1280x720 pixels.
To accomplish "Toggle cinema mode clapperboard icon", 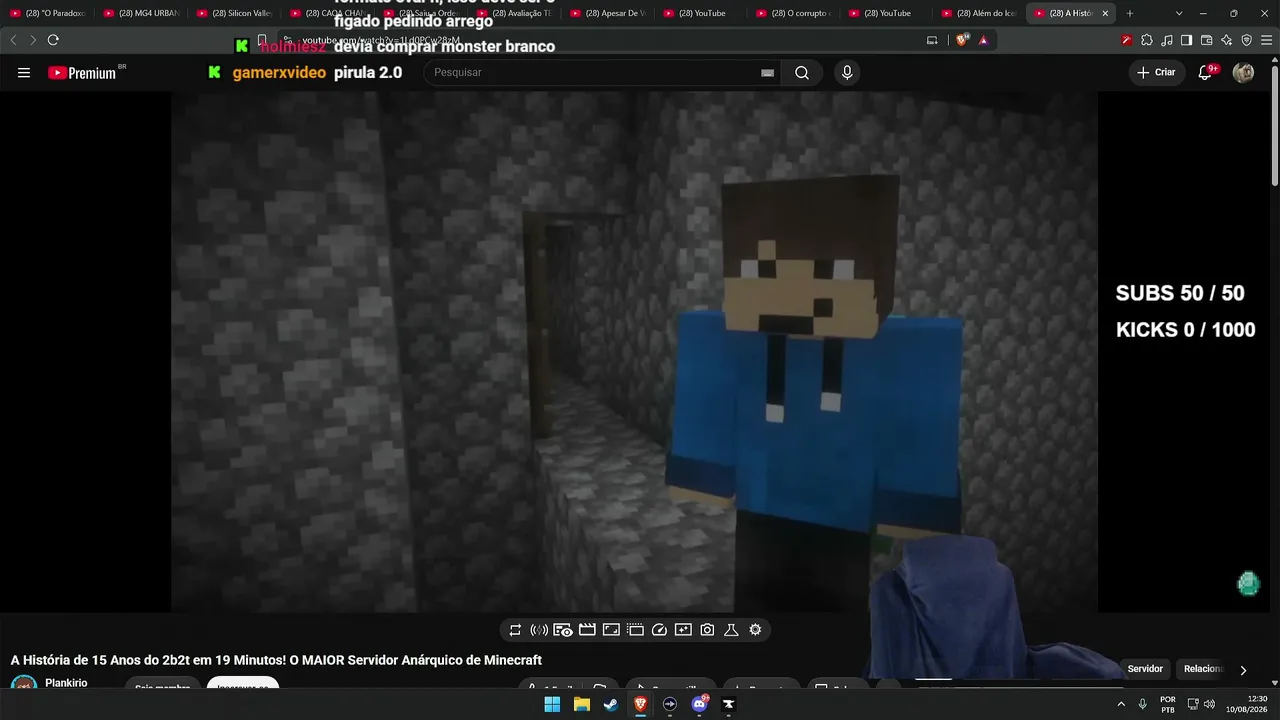I will (x=587, y=630).
